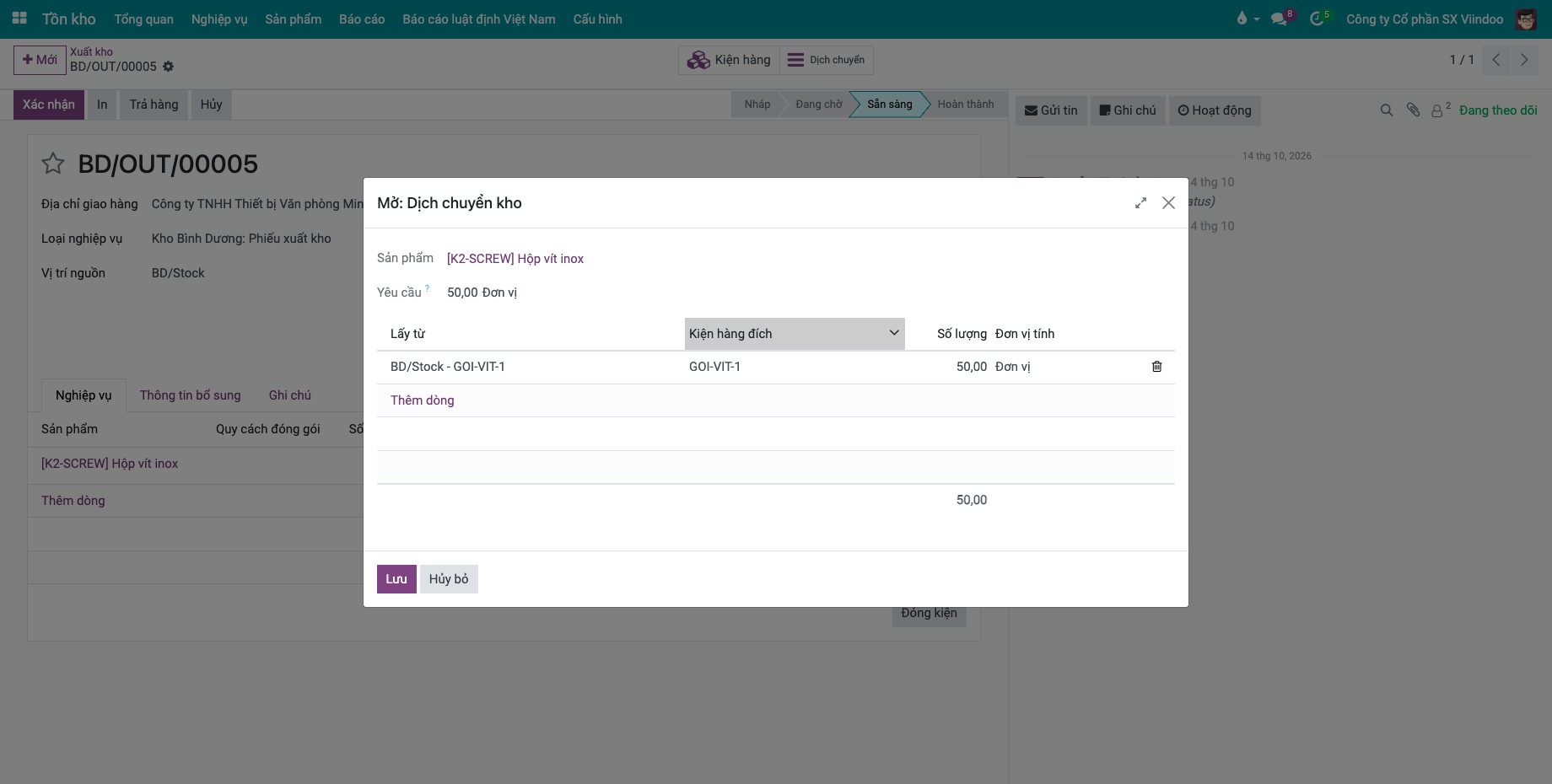Image resolution: width=1552 pixels, height=784 pixels.
Task: Click Thêm dòng link in the dialog
Action: coord(422,400)
